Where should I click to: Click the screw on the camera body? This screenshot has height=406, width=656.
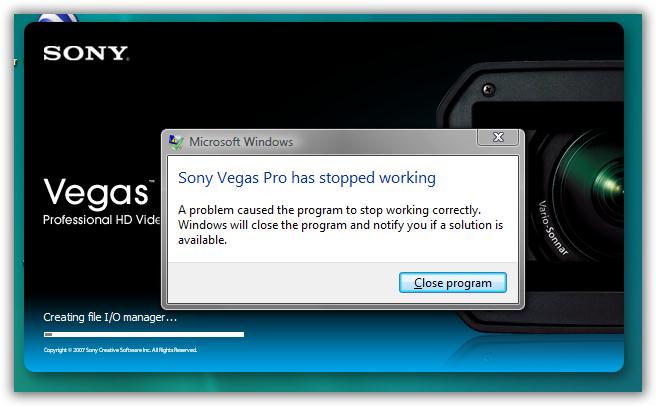[489, 90]
